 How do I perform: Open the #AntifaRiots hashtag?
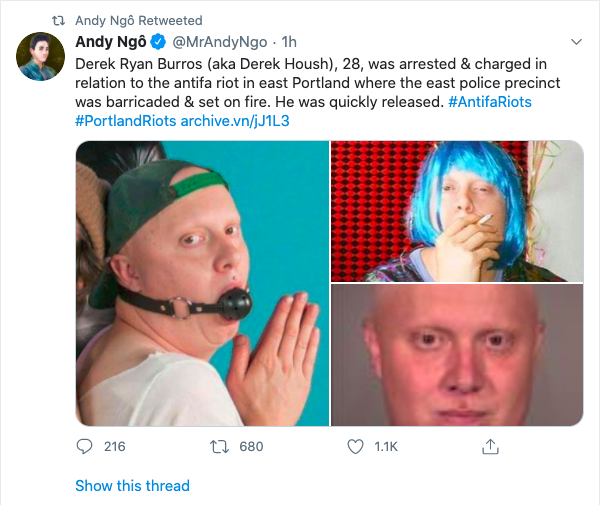click(490, 102)
